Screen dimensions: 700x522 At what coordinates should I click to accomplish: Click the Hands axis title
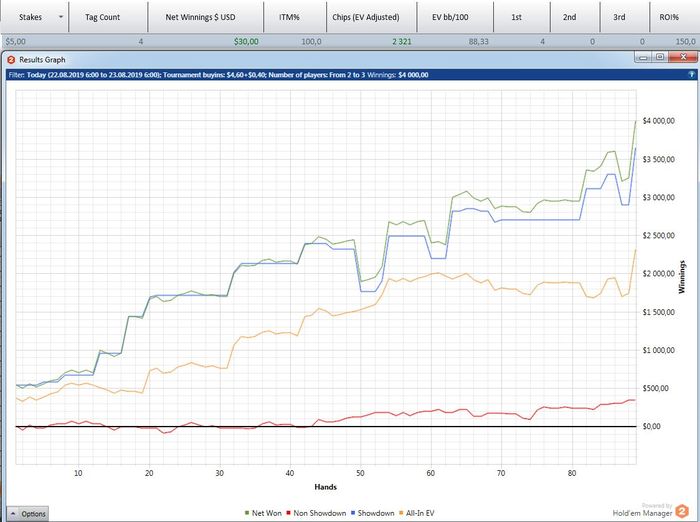[325, 487]
